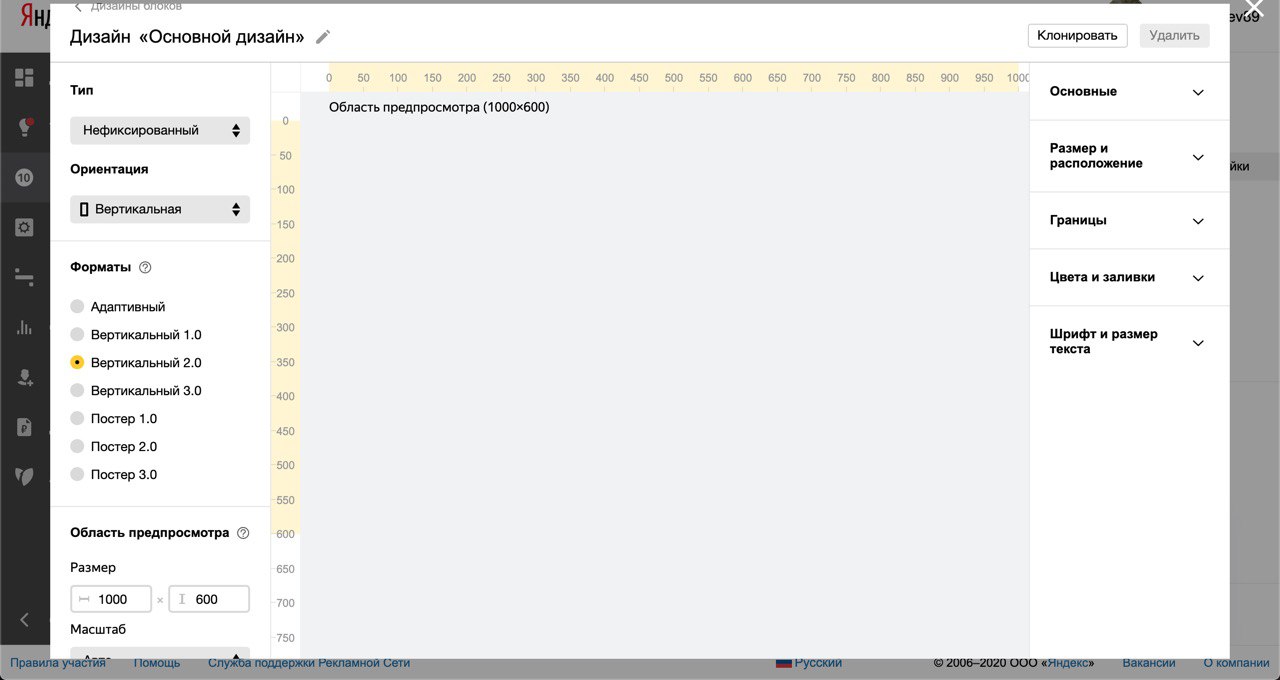Click the 300 mark on vertical ruler

click(286, 328)
